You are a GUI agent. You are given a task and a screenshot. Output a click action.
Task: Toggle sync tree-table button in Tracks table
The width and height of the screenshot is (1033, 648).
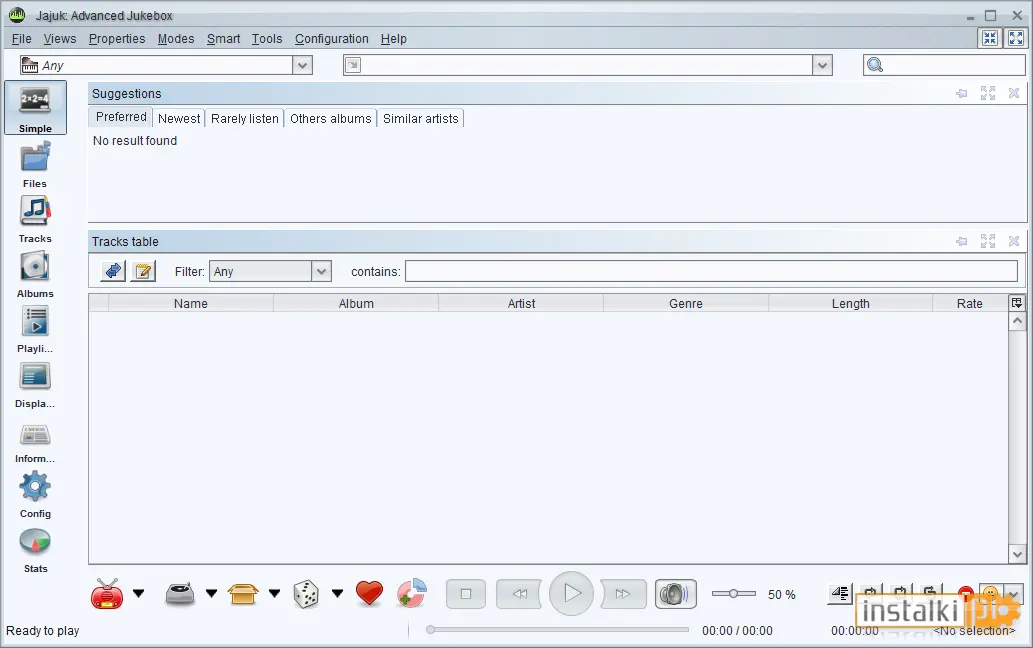[113, 271]
